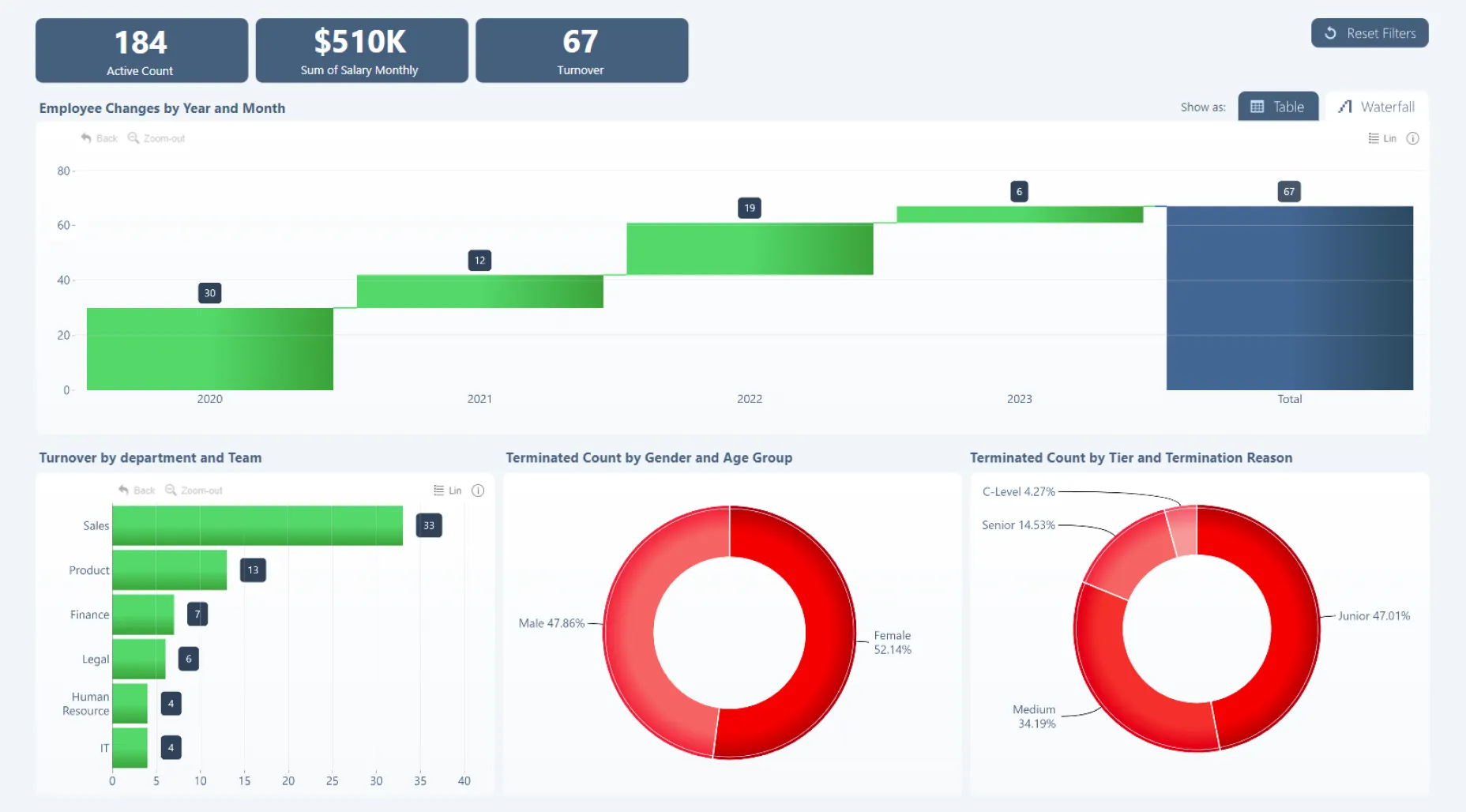Click the Back arrow in waterfall chart
Screen dimensions: 1466x812
[86, 138]
